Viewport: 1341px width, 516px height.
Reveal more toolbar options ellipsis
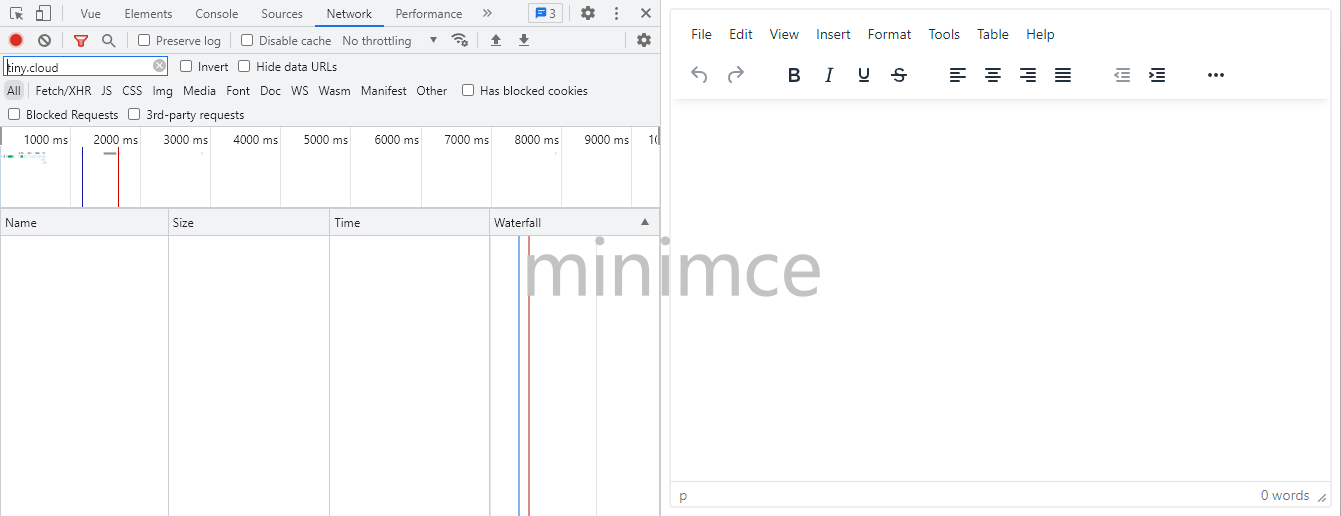1216,75
